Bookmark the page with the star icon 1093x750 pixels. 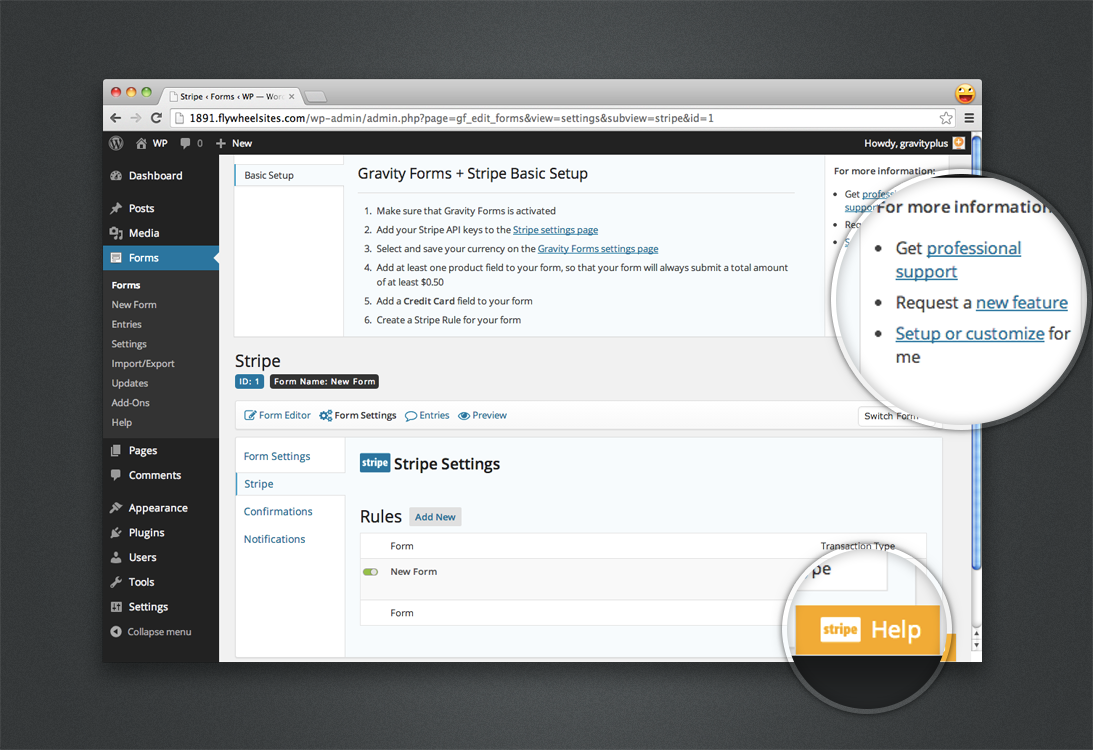pos(945,118)
